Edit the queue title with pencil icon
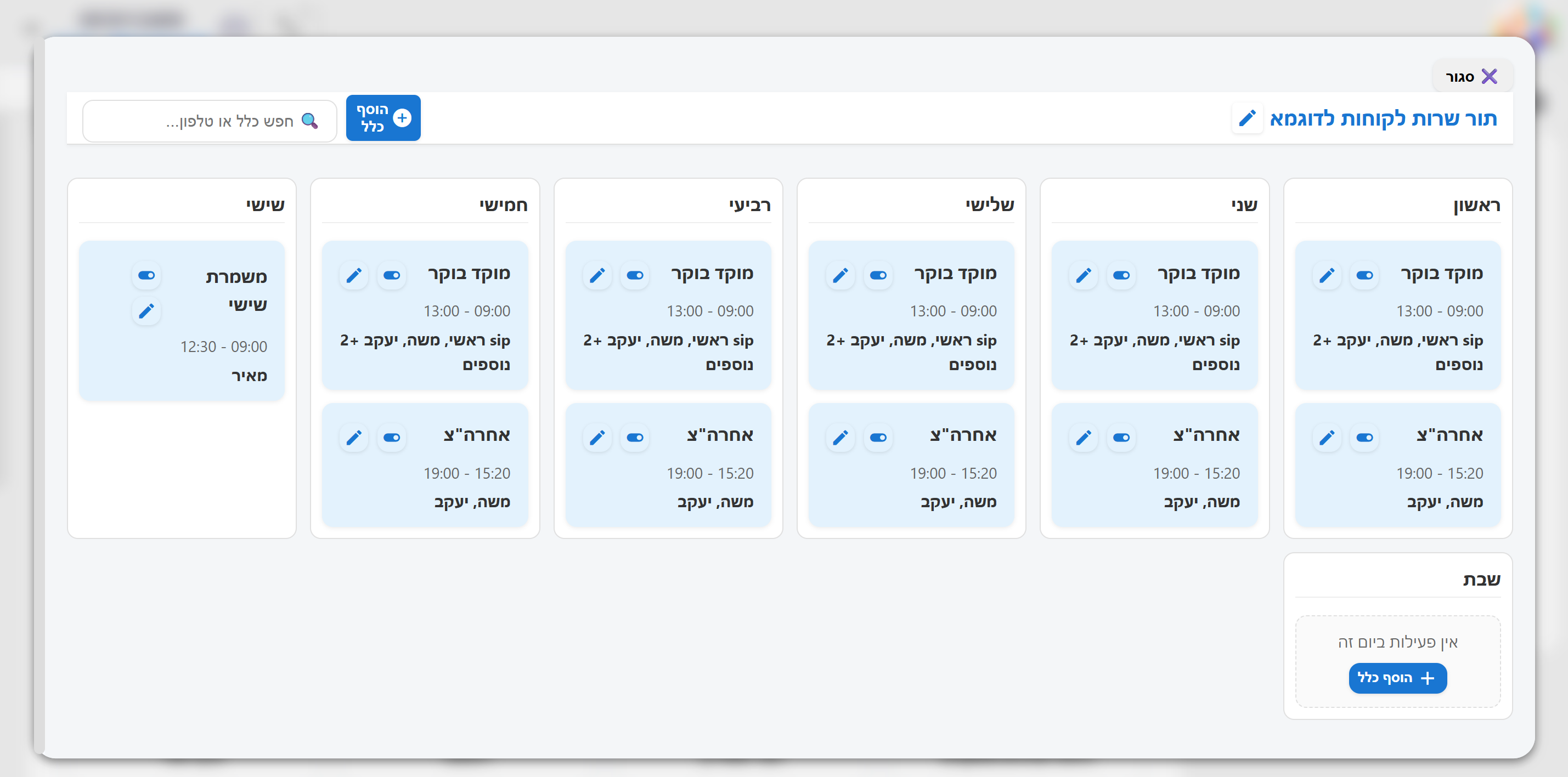The image size is (1568, 777). tap(1246, 118)
